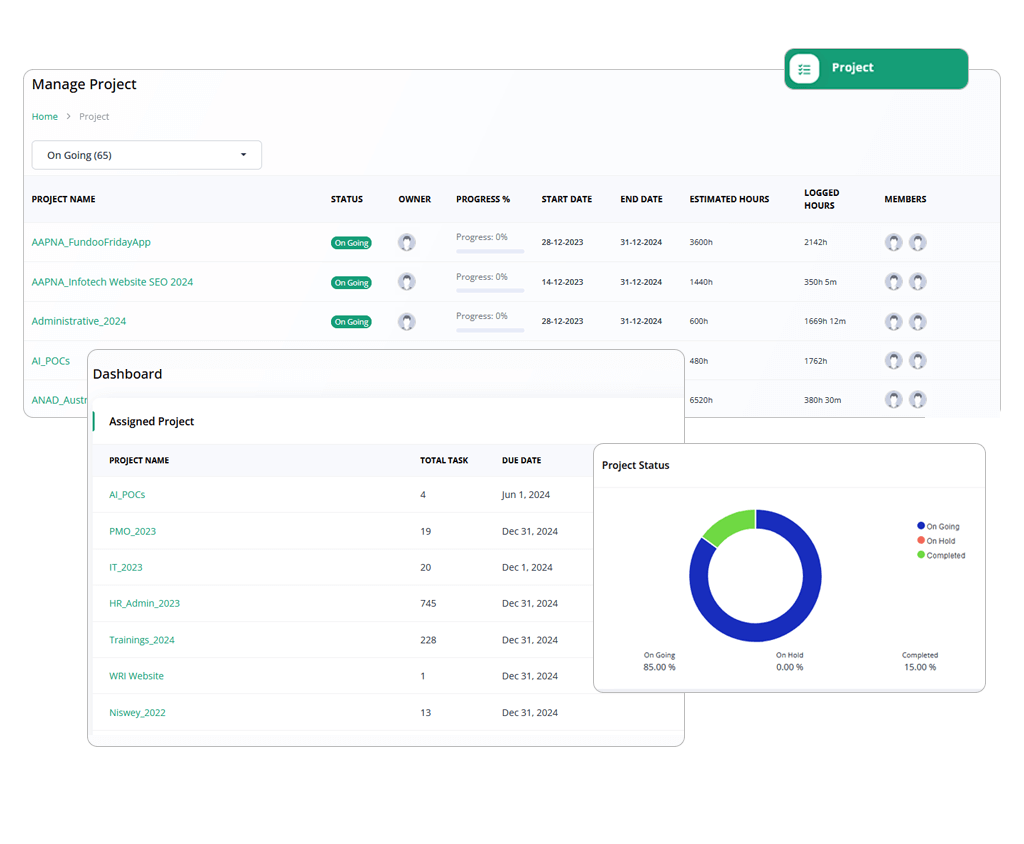Screen dimensions: 1024x844
Task: Toggle On Hold legend in Project Status chart
Action: (x=936, y=540)
